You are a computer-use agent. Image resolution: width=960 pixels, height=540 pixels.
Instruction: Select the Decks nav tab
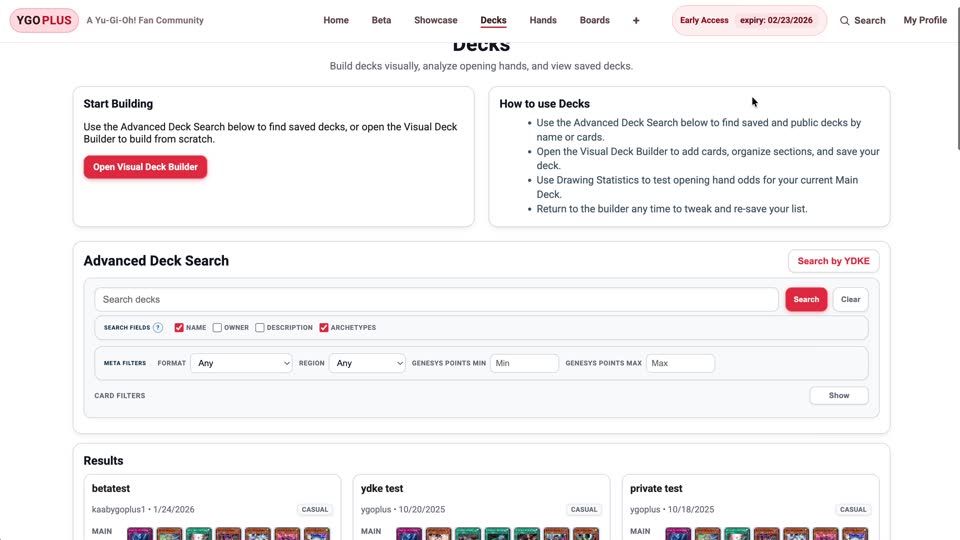[x=493, y=20]
